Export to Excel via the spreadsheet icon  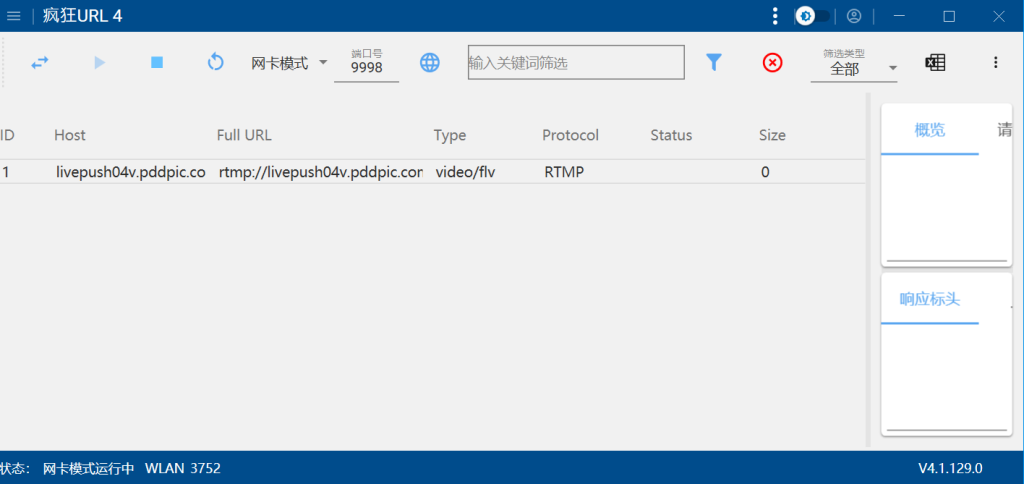point(935,63)
